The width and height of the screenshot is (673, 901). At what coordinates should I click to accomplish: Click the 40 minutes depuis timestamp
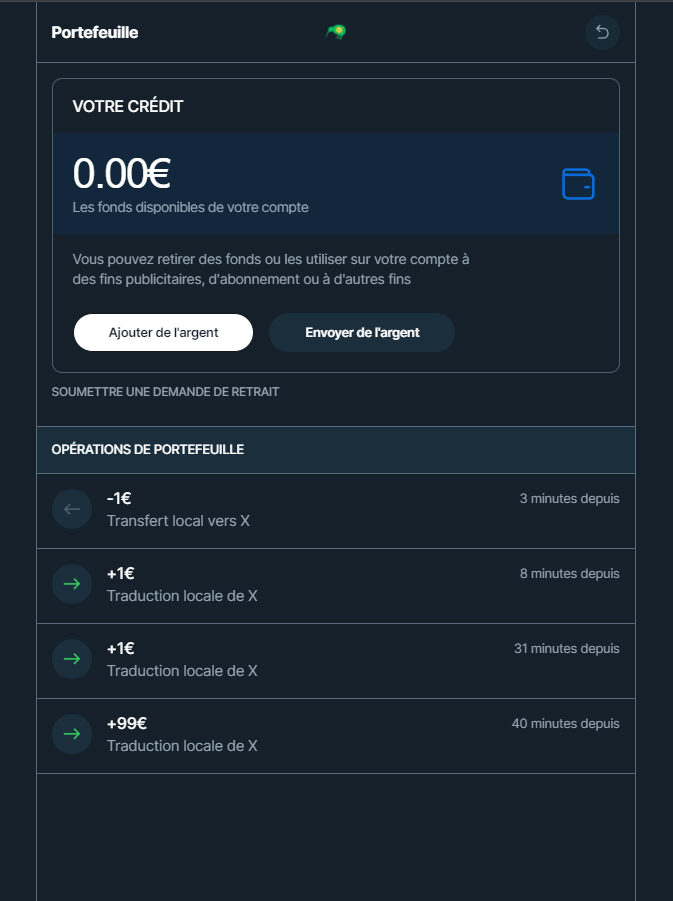coord(566,723)
